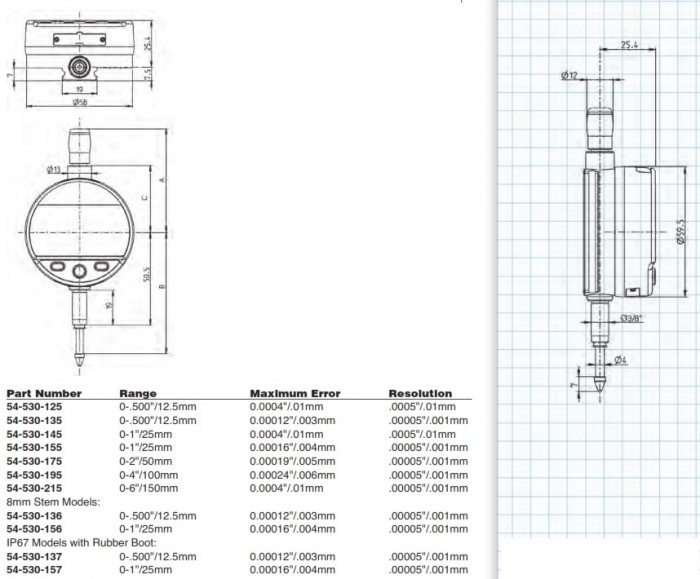The image size is (700, 579).
Task: Click part number 54-530-157
Action: [x=35, y=568]
